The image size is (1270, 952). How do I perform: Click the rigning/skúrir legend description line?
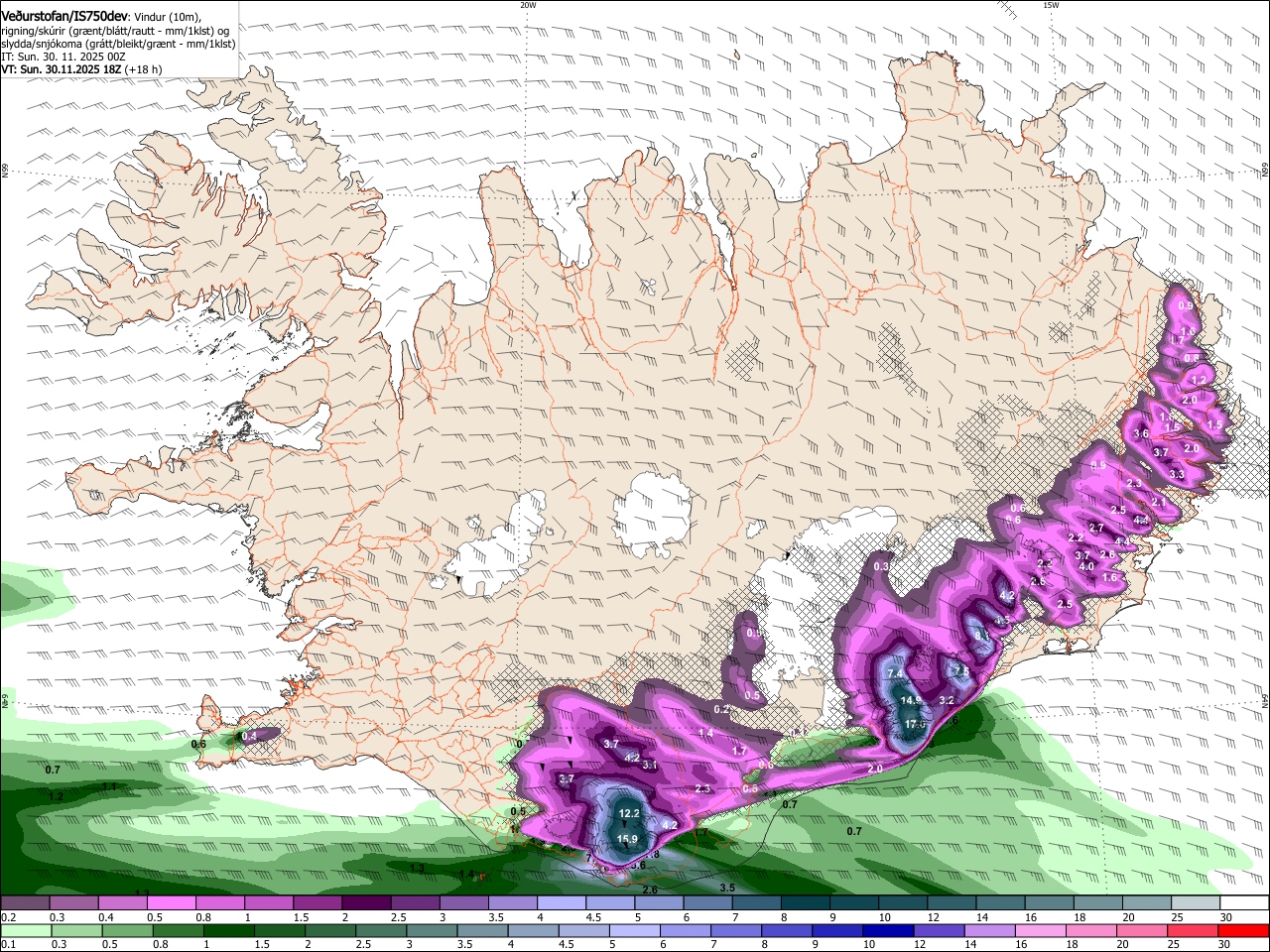click(115, 31)
